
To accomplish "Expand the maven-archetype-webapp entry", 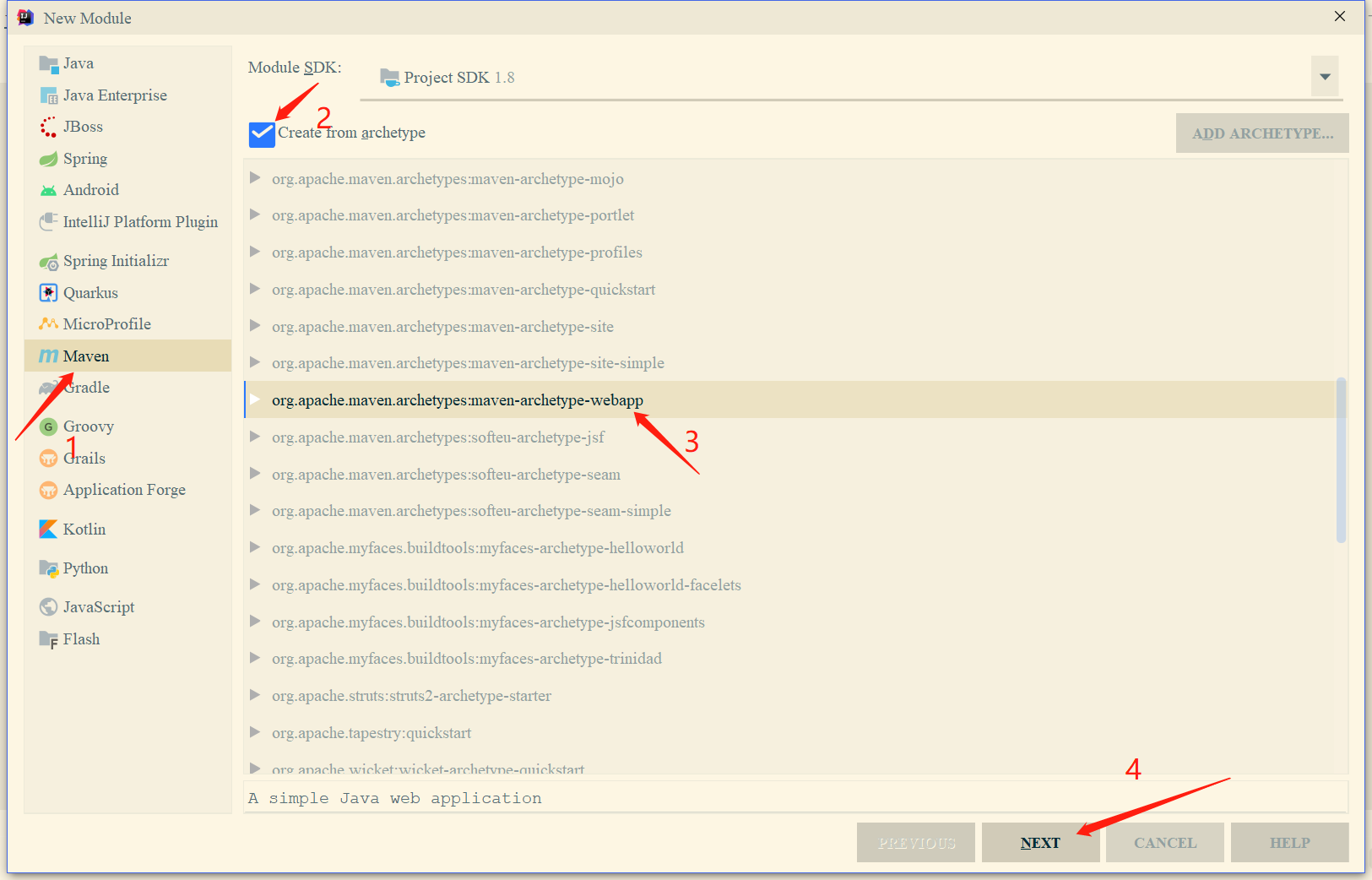I will pyautogui.click(x=254, y=399).
